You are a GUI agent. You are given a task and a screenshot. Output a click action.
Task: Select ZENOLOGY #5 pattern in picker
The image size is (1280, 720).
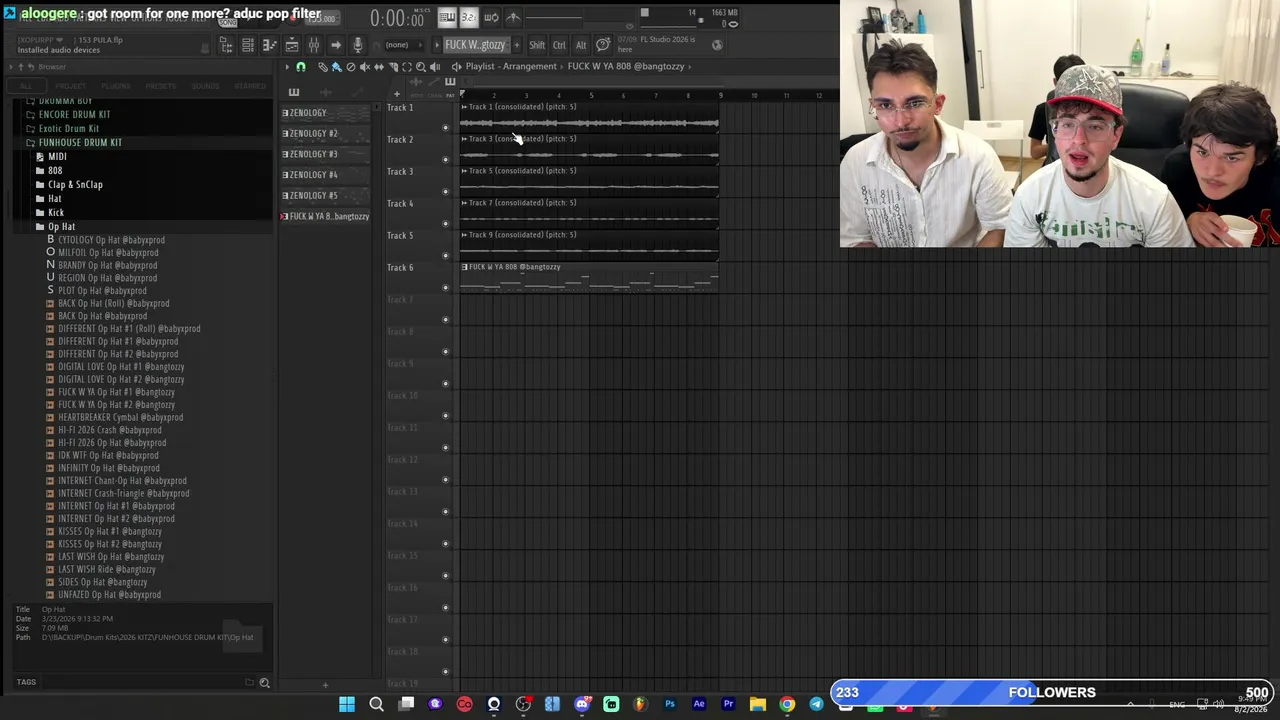pyautogui.click(x=325, y=196)
